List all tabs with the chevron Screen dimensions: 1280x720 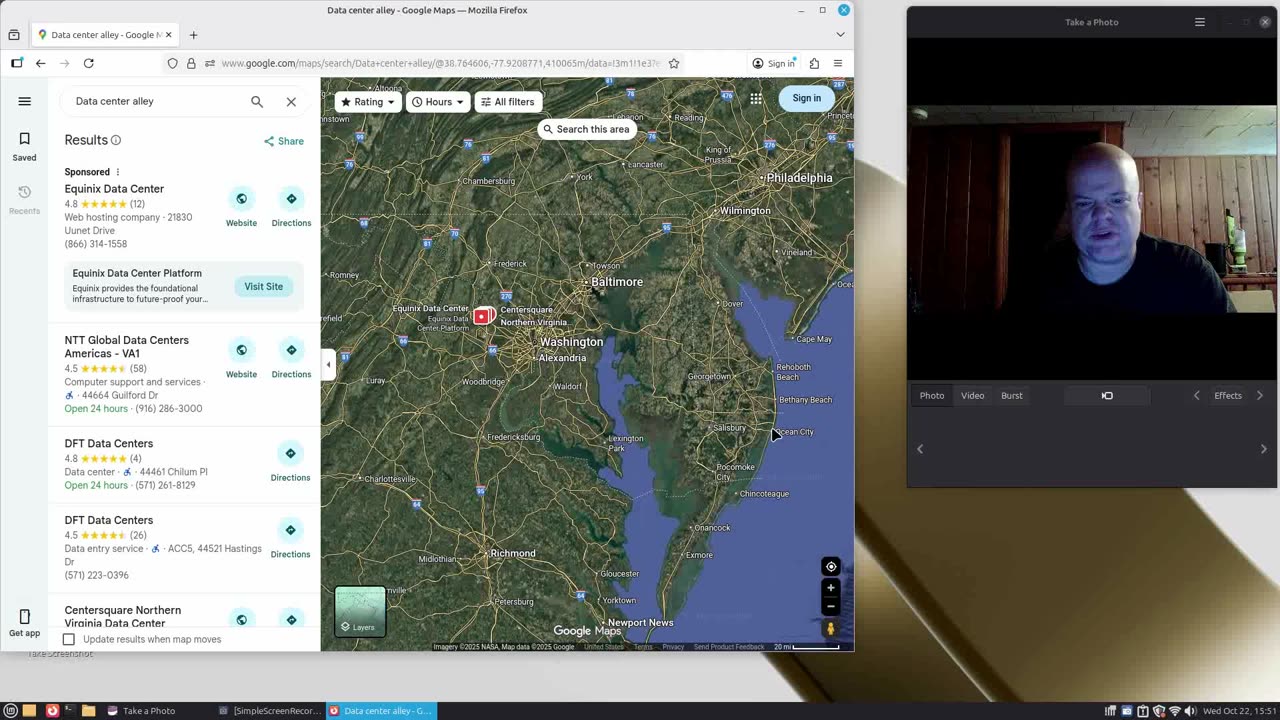[x=840, y=35]
